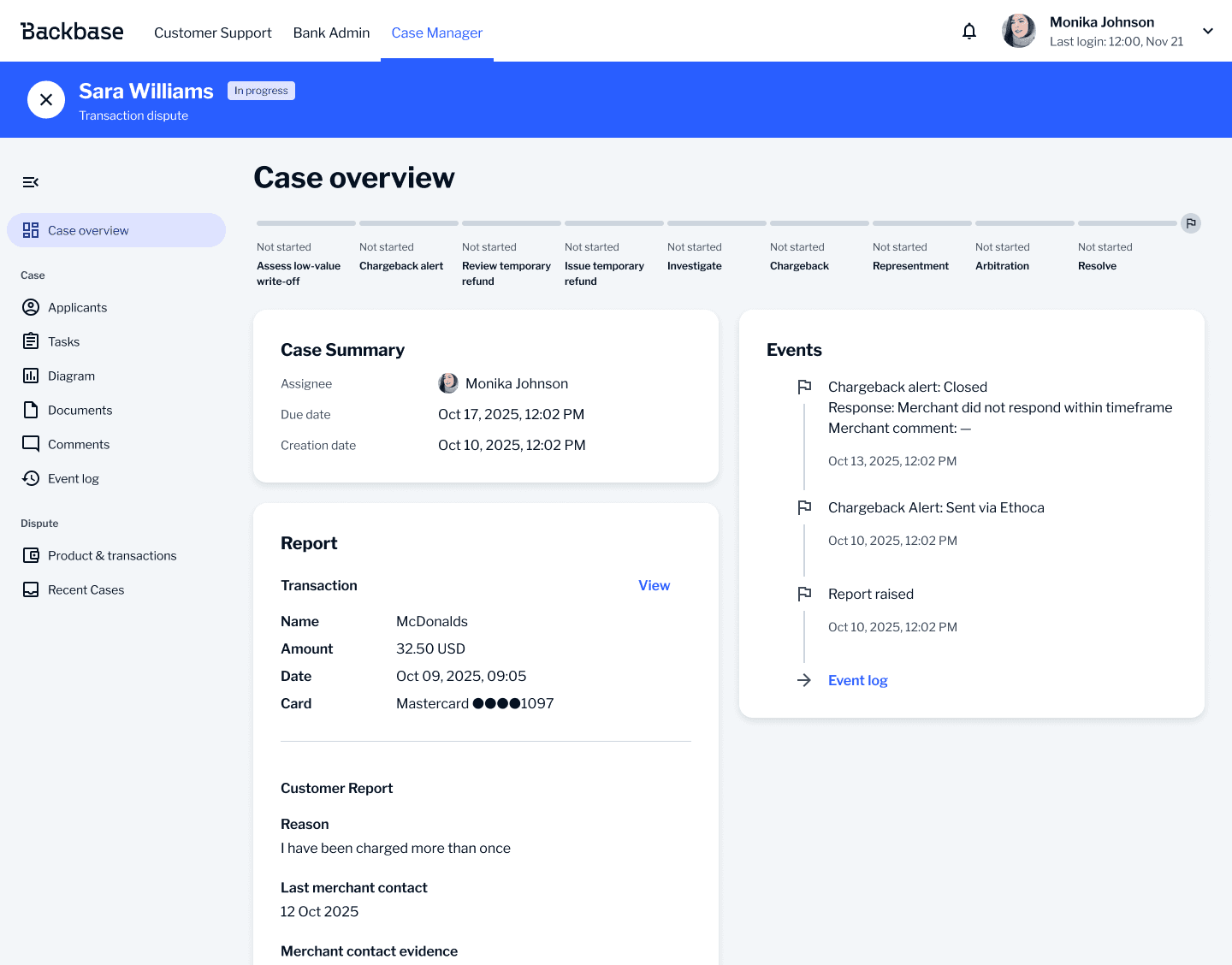Close the Sara Williams case view
Viewport: 1232px width, 965px height.
(46, 99)
